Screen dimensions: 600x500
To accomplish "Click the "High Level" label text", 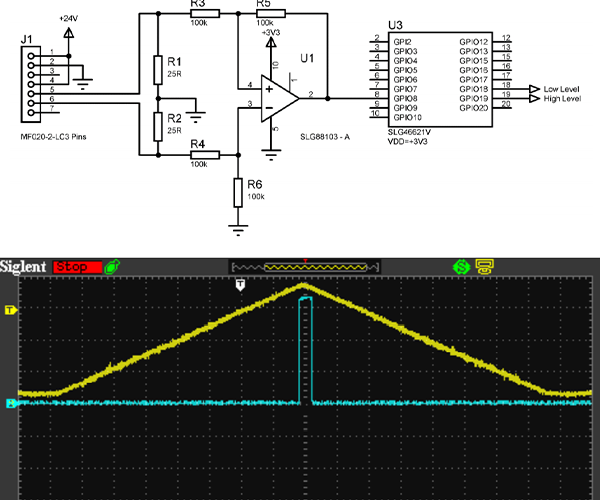I will 562,99.
